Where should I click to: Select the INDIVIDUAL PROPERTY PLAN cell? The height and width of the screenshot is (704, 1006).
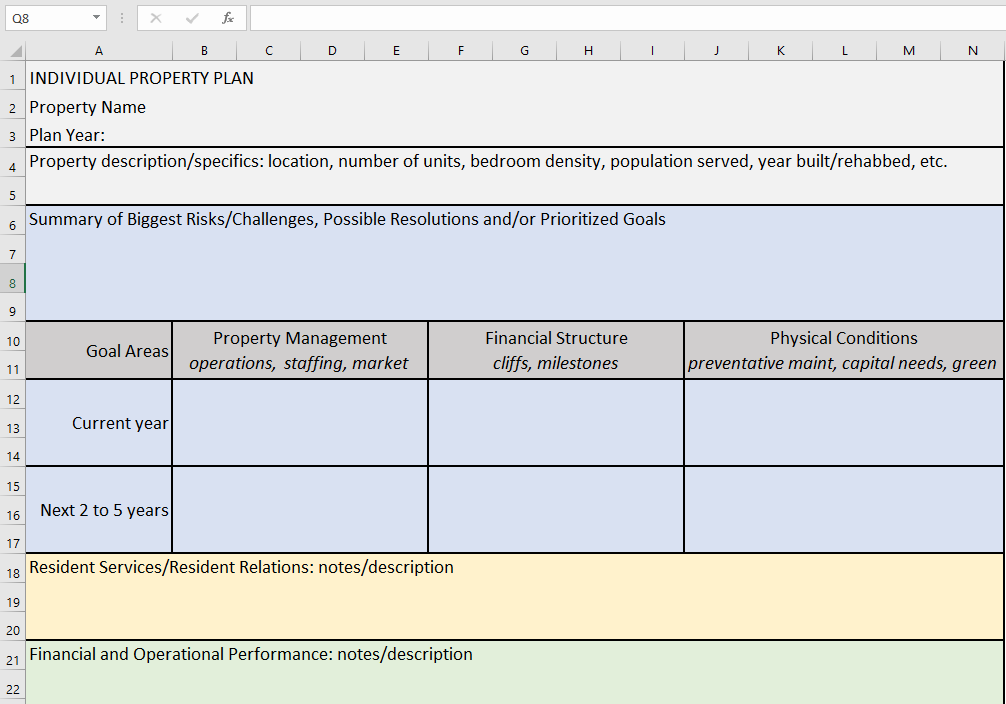coord(140,77)
